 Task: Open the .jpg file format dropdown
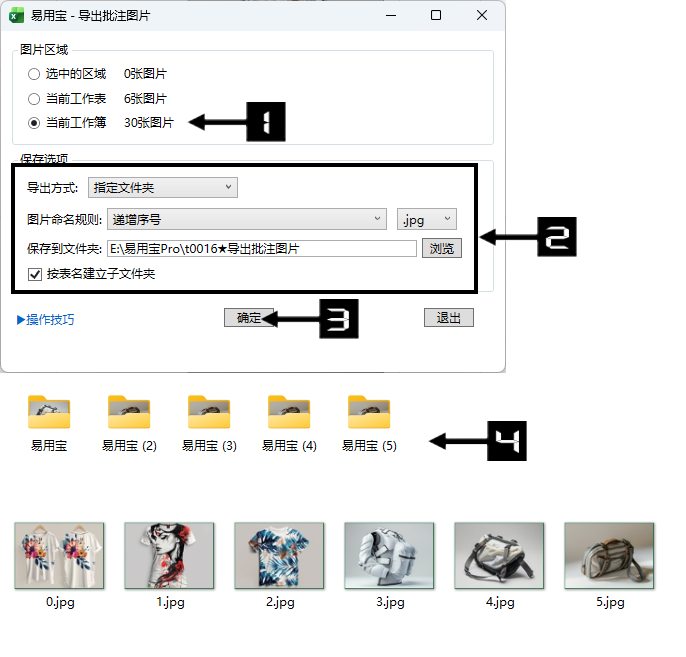pyautogui.click(x=427, y=219)
